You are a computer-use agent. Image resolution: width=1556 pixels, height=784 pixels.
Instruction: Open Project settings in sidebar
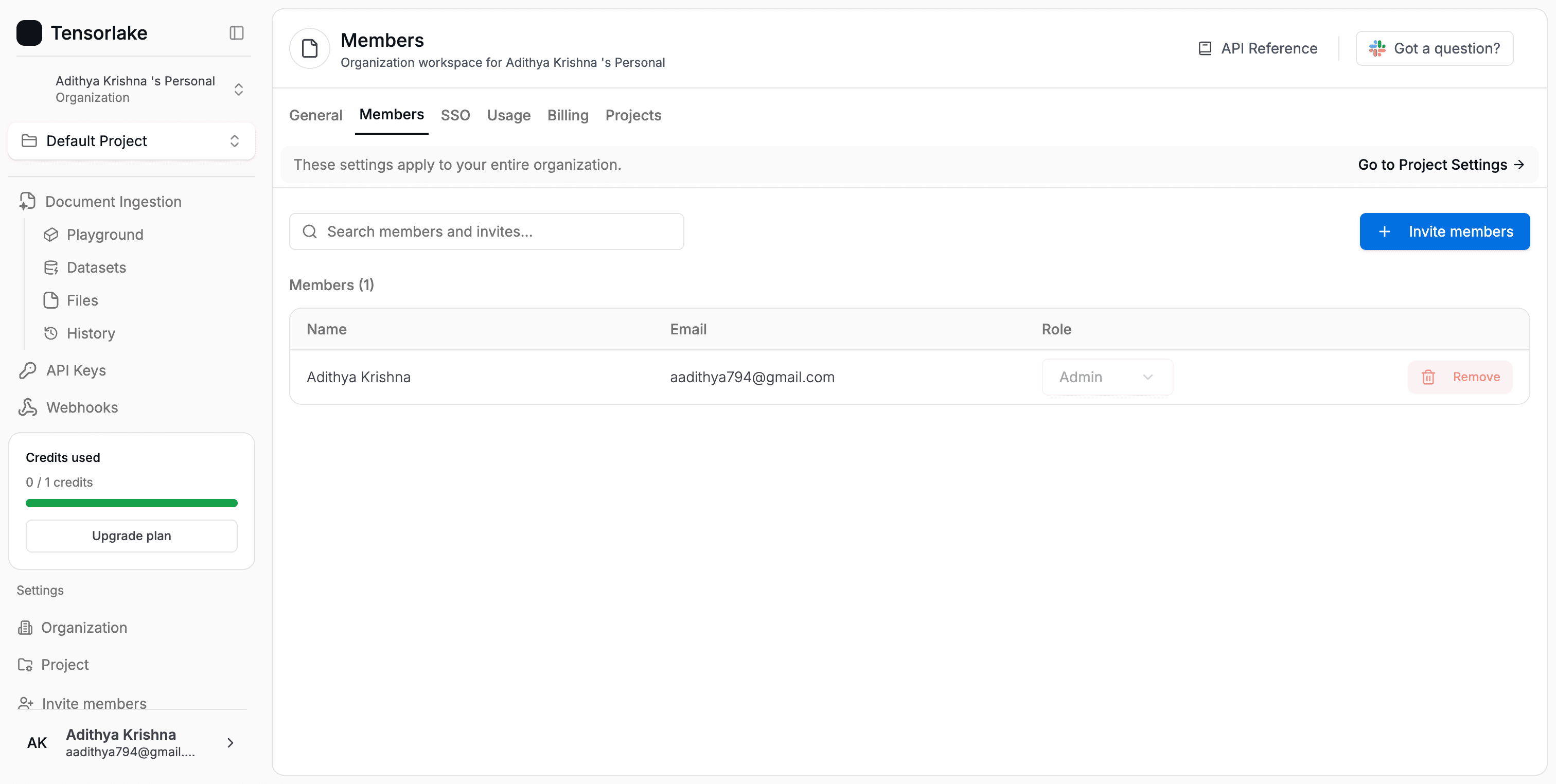[x=65, y=665]
